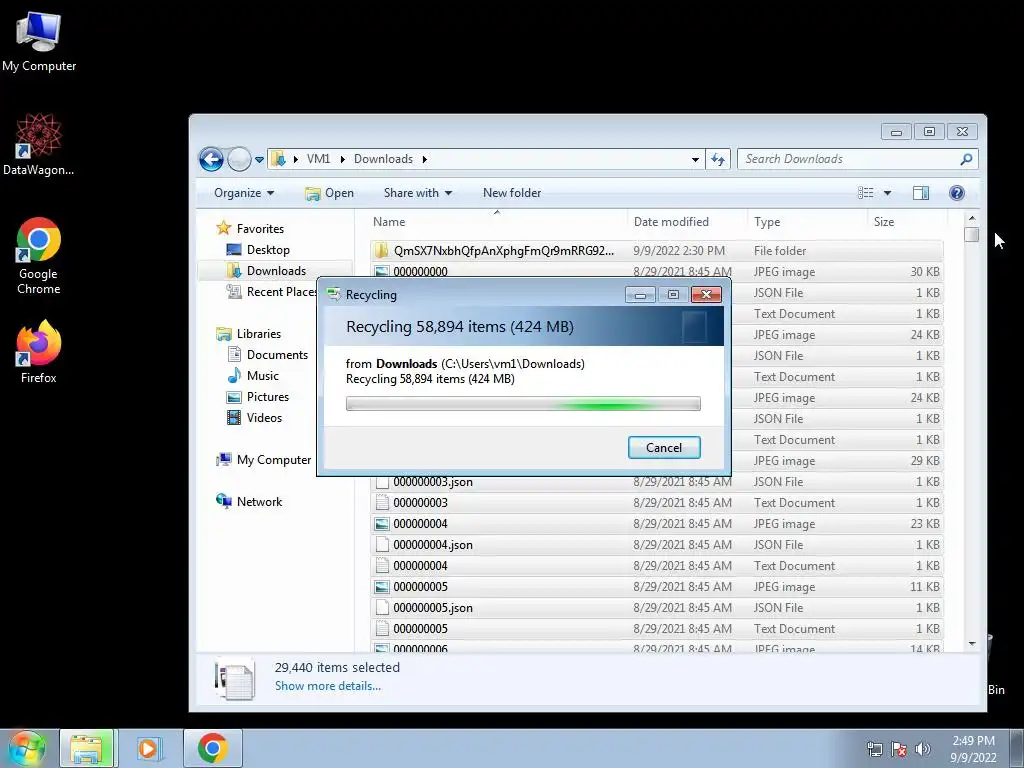Image resolution: width=1024 pixels, height=768 pixels.
Task: Sort by the Type column header
Action: (x=807, y=222)
